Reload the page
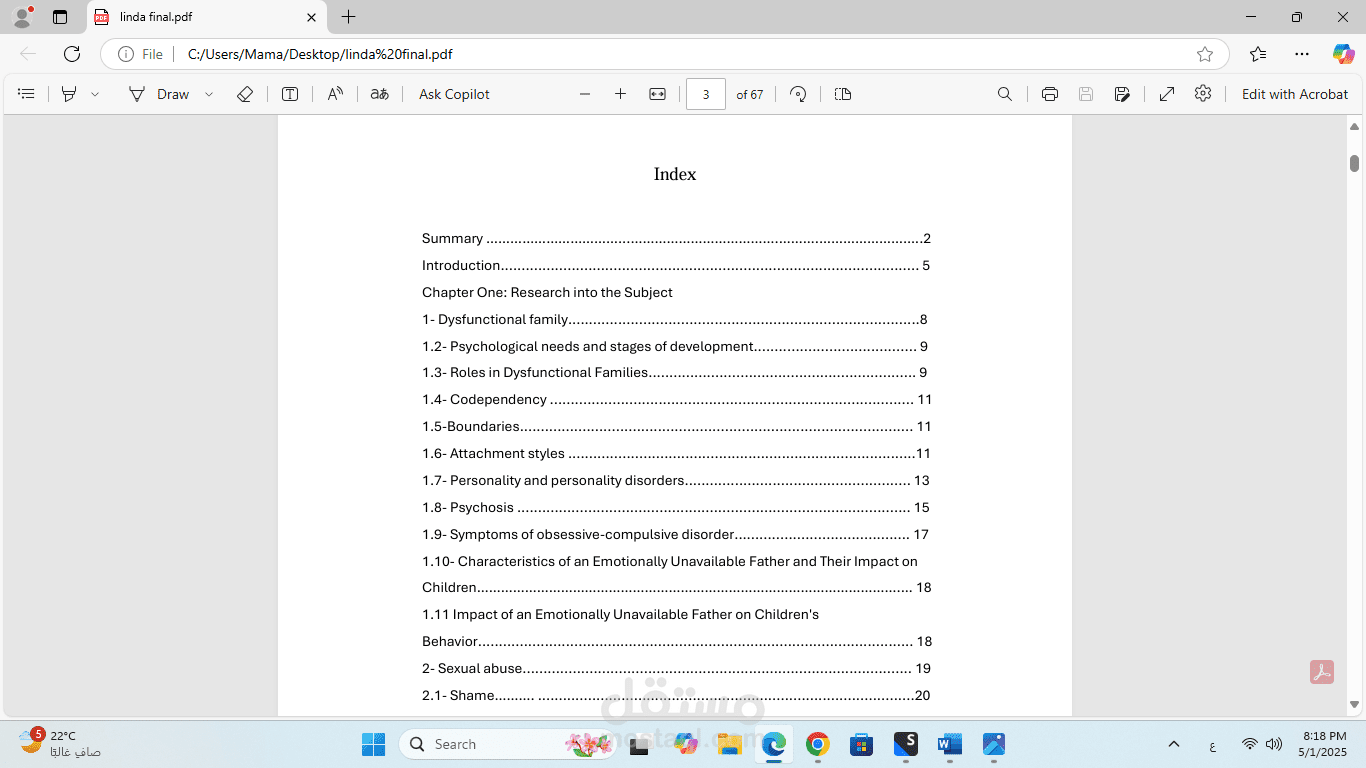Screen dimensions: 1366x768 coord(72,54)
